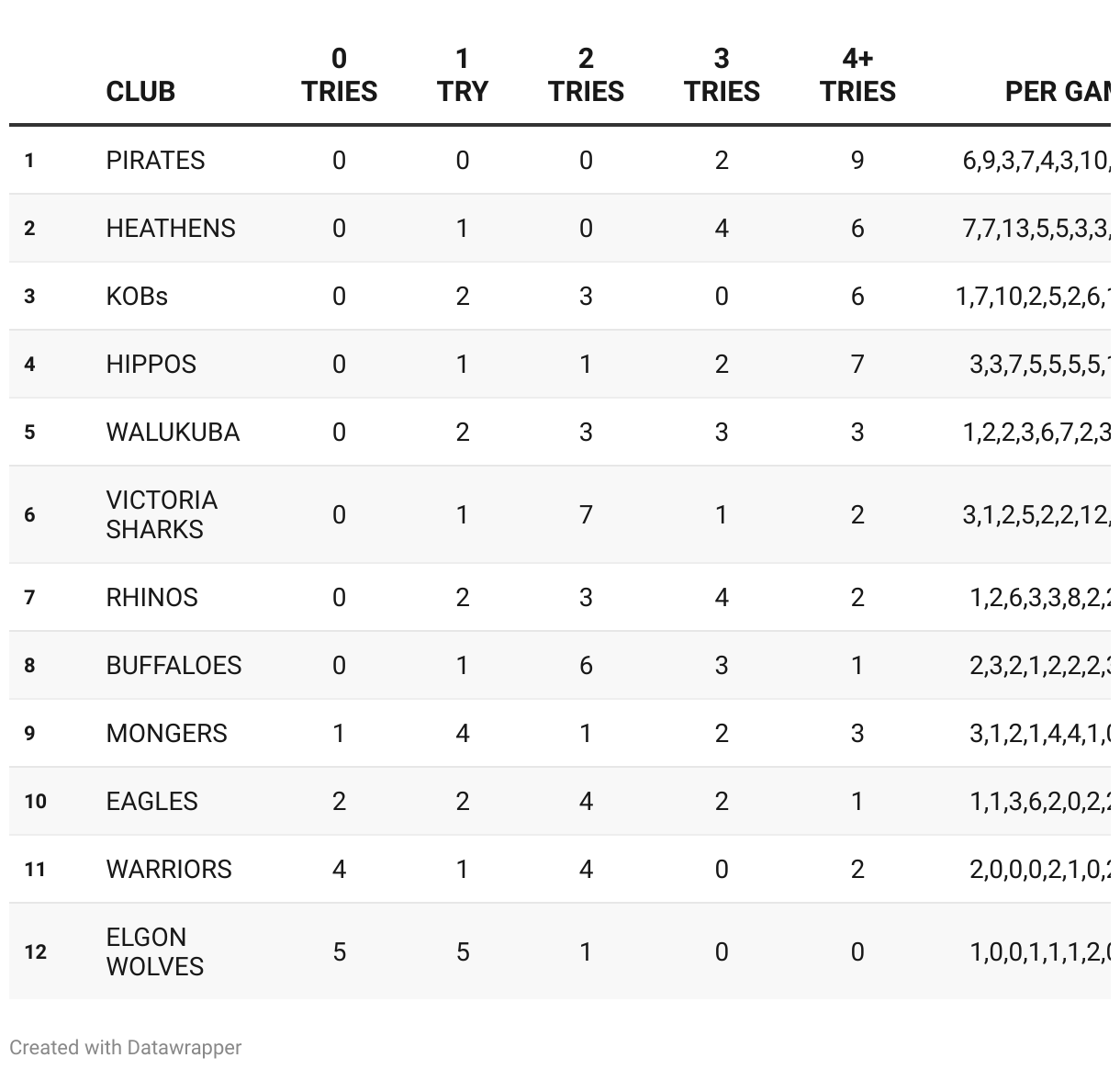Click the CLUB column header

(140, 91)
